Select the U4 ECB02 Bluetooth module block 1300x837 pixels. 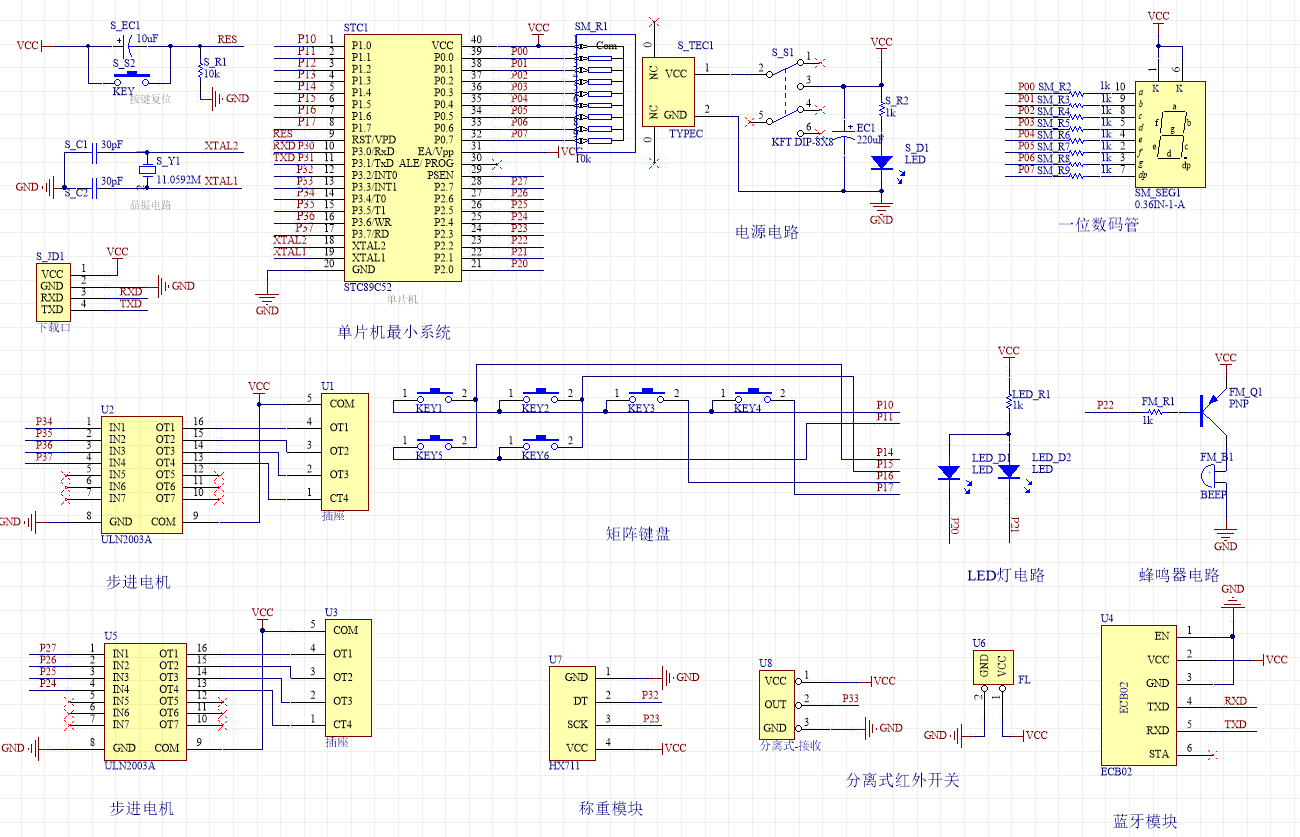pos(1138,695)
